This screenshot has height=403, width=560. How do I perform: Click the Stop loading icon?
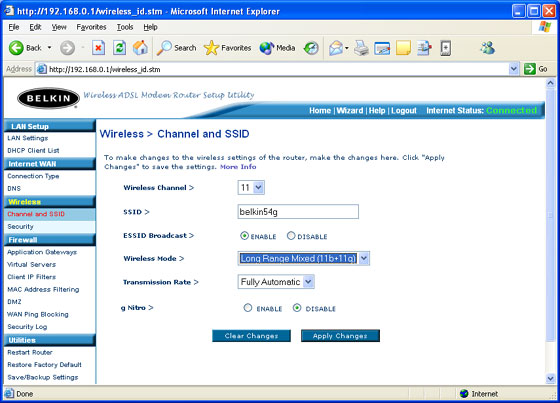tap(99, 48)
